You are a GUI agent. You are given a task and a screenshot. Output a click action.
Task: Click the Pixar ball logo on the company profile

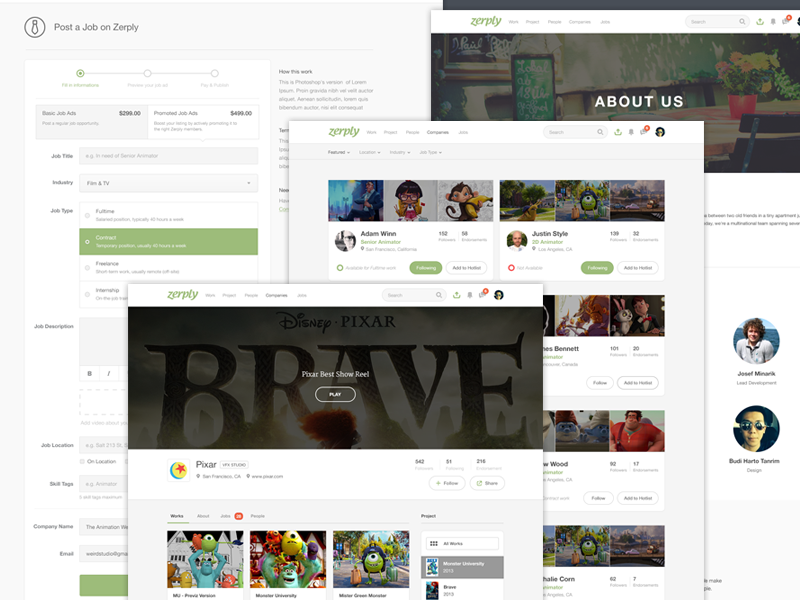179,470
